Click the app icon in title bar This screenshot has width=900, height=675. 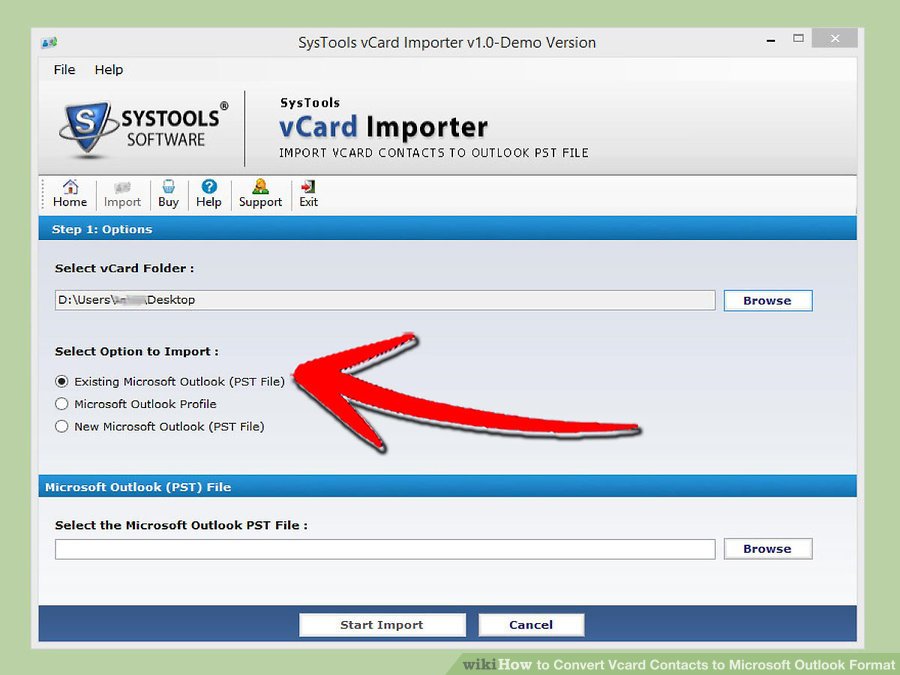49,43
